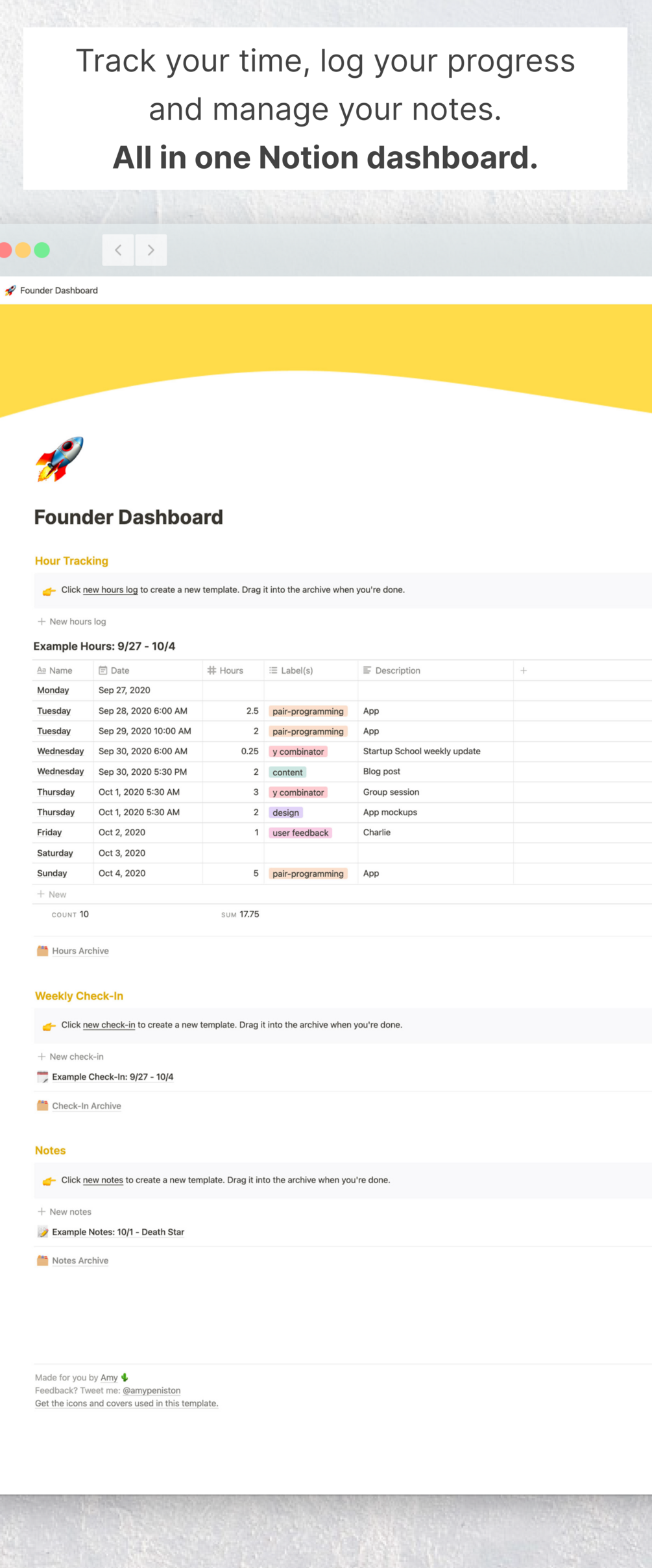Screen dimensions: 652x1568
Task: Click the New notes button
Action: 64,1212
